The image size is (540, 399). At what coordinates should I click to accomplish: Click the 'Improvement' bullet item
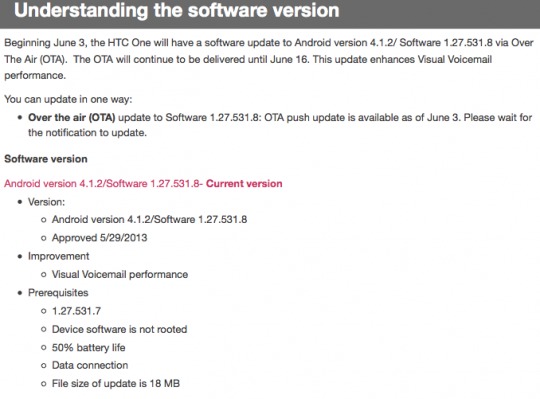tap(59, 256)
